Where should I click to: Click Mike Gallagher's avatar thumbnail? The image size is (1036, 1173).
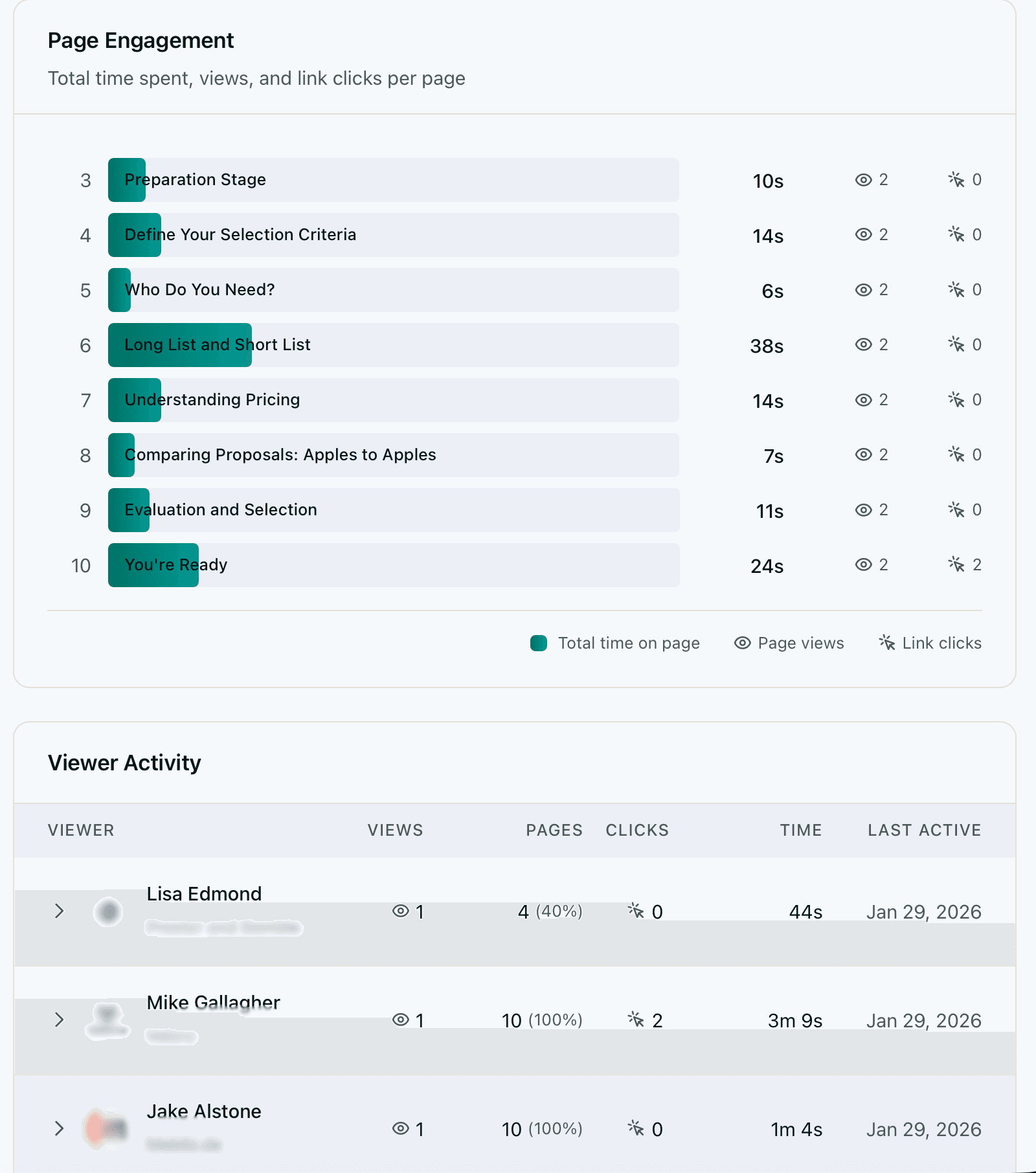[107, 1020]
